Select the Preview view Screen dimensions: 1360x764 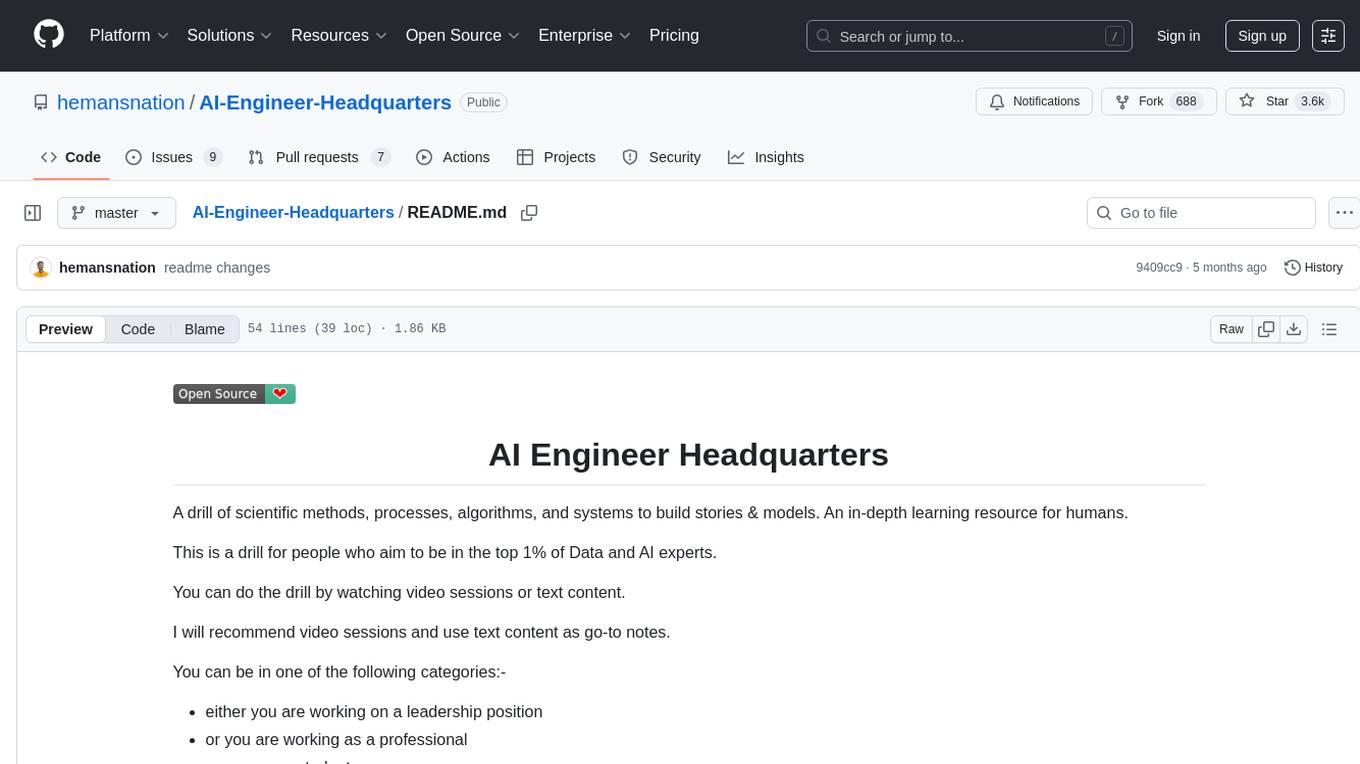[x=66, y=329]
